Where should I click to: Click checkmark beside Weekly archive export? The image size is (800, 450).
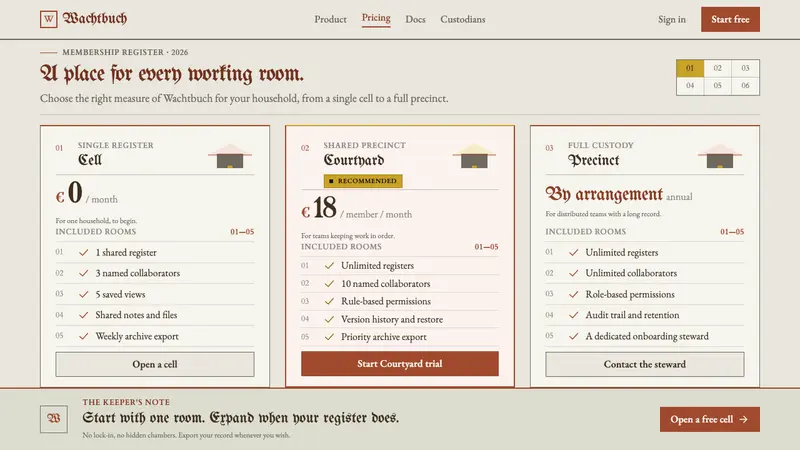point(84,336)
